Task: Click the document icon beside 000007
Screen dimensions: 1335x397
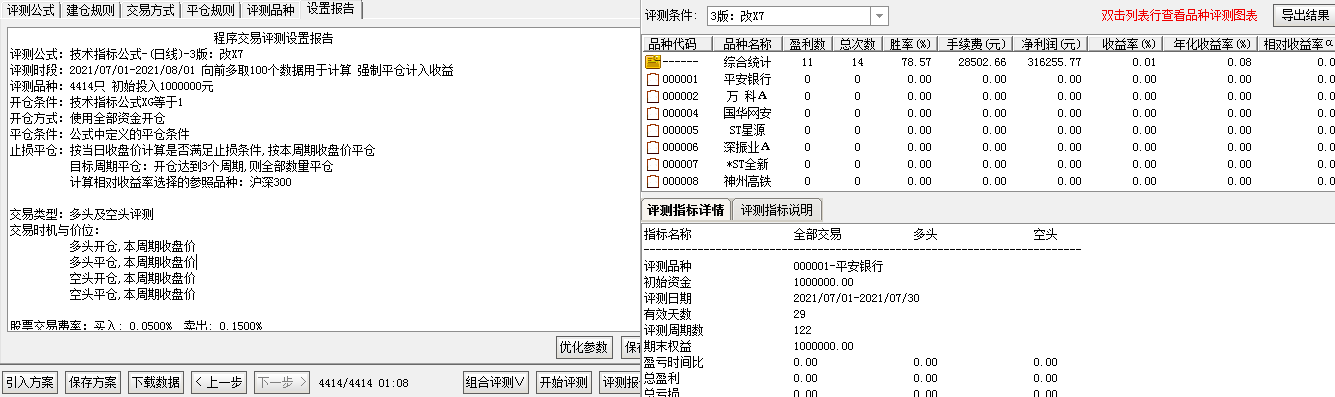Action: tap(652, 164)
